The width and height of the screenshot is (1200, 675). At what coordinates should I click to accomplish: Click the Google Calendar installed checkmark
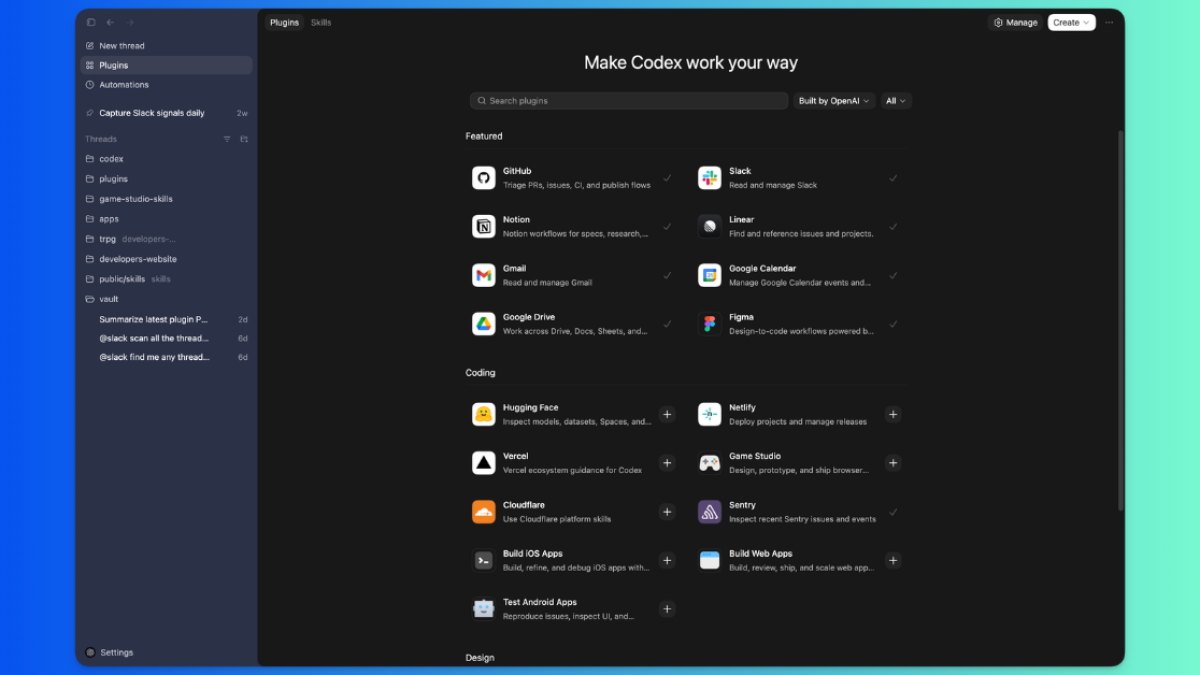point(893,275)
